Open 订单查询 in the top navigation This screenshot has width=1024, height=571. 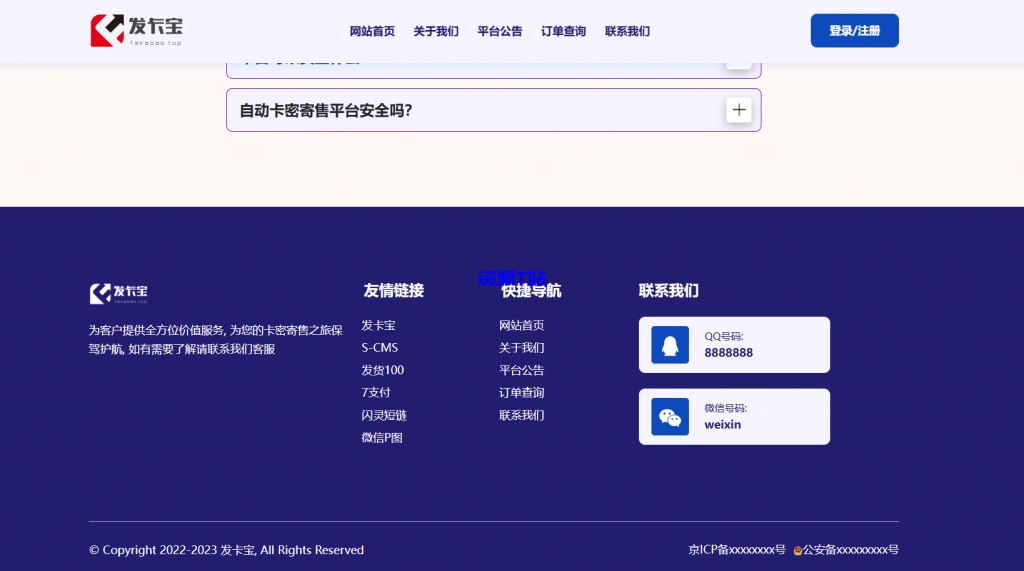(x=564, y=31)
